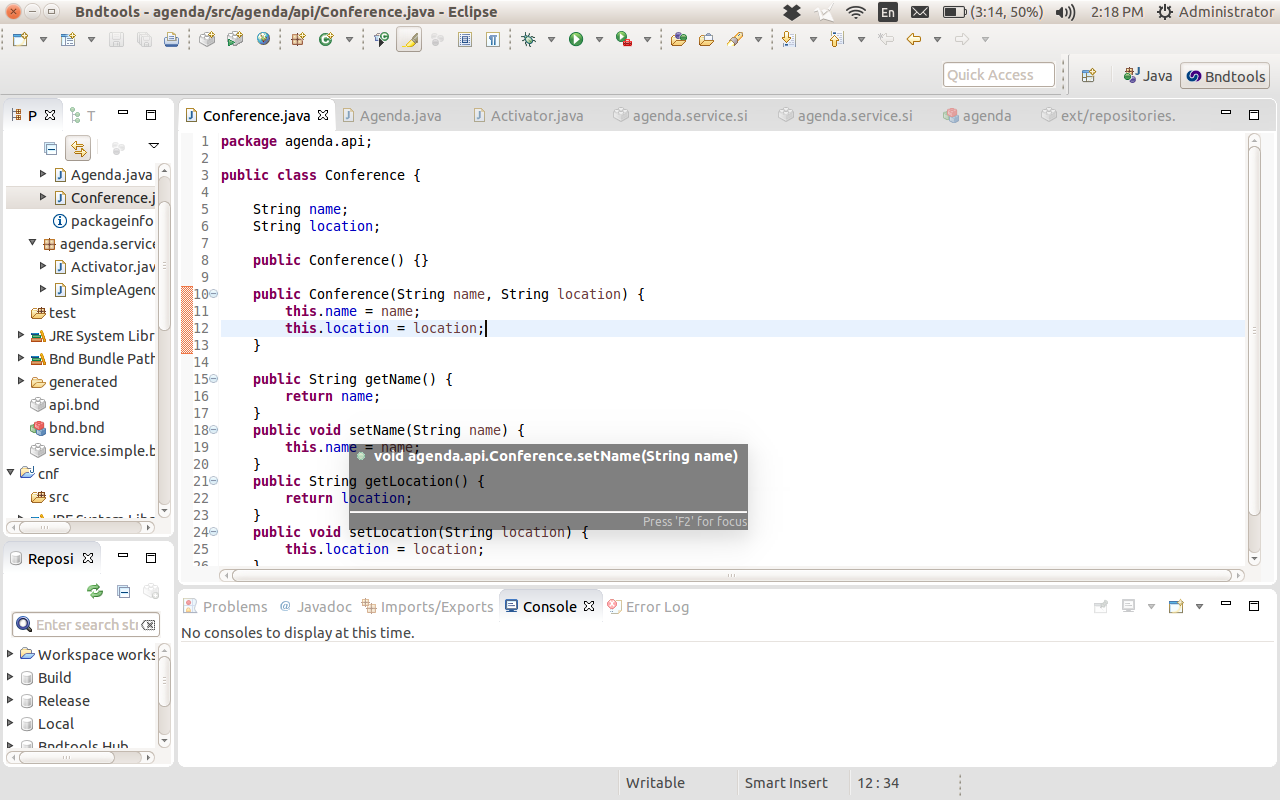Click the Open Perspective icon
The image size is (1280, 800).
(x=1089, y=76)
